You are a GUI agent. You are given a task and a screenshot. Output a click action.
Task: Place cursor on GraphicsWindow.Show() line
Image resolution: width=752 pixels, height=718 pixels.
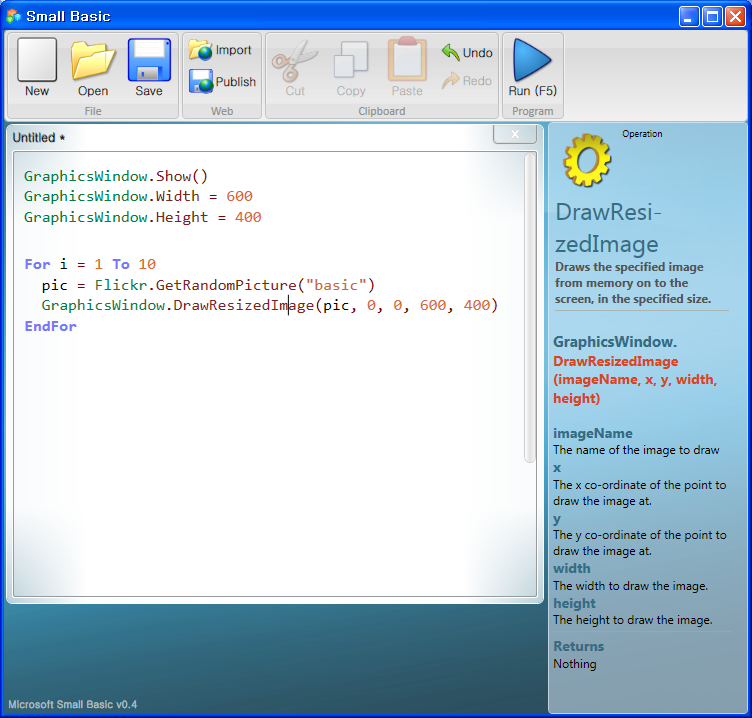(x=116, y=176)
